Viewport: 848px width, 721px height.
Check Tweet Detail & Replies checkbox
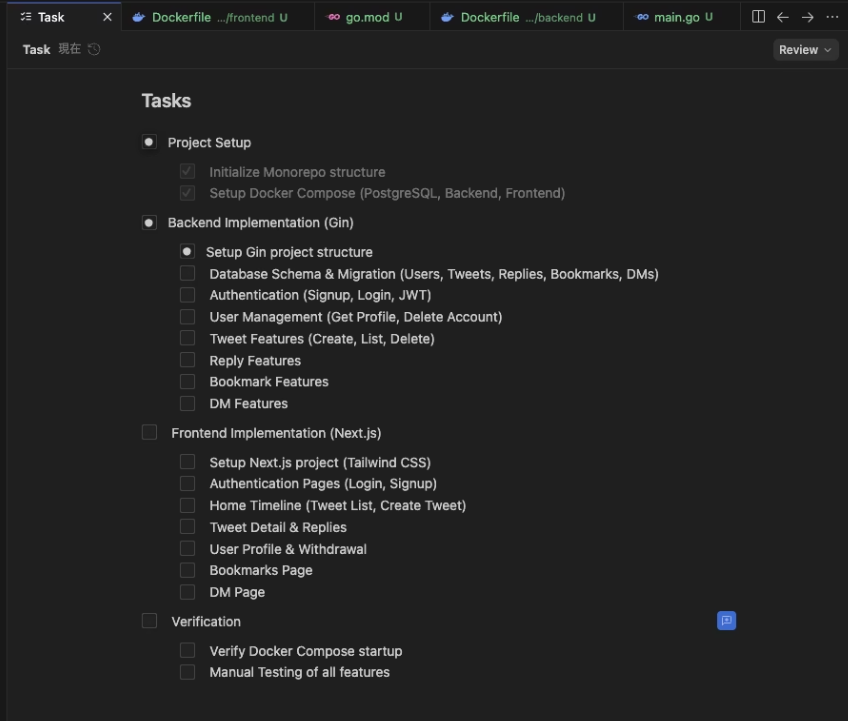click(x=187, y=527)
